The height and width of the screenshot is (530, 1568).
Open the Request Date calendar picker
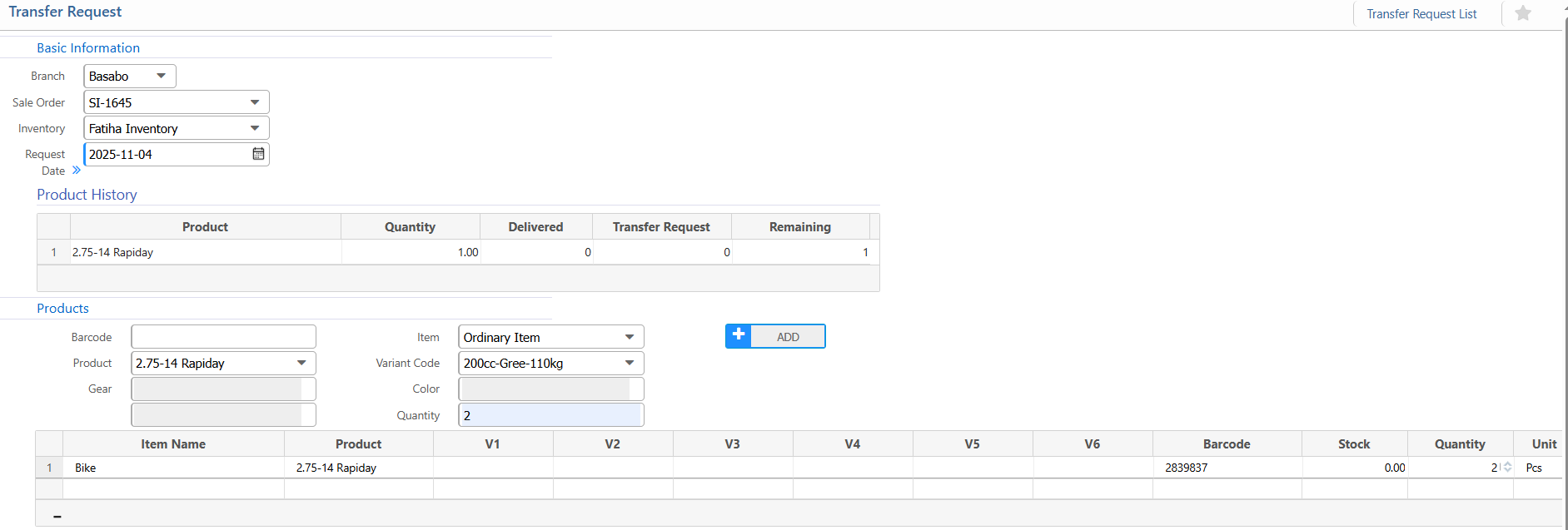(x=258, y=154)
